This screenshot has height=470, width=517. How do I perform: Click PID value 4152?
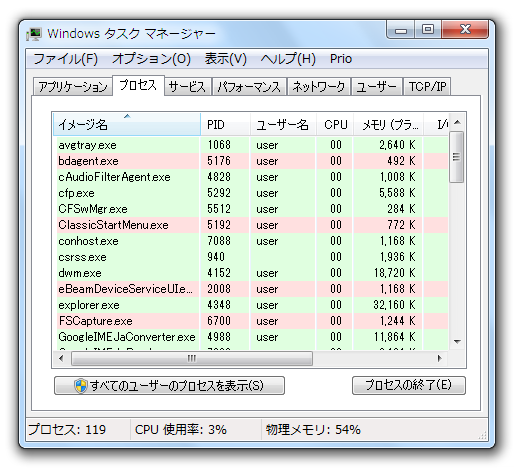click(219, 273)
